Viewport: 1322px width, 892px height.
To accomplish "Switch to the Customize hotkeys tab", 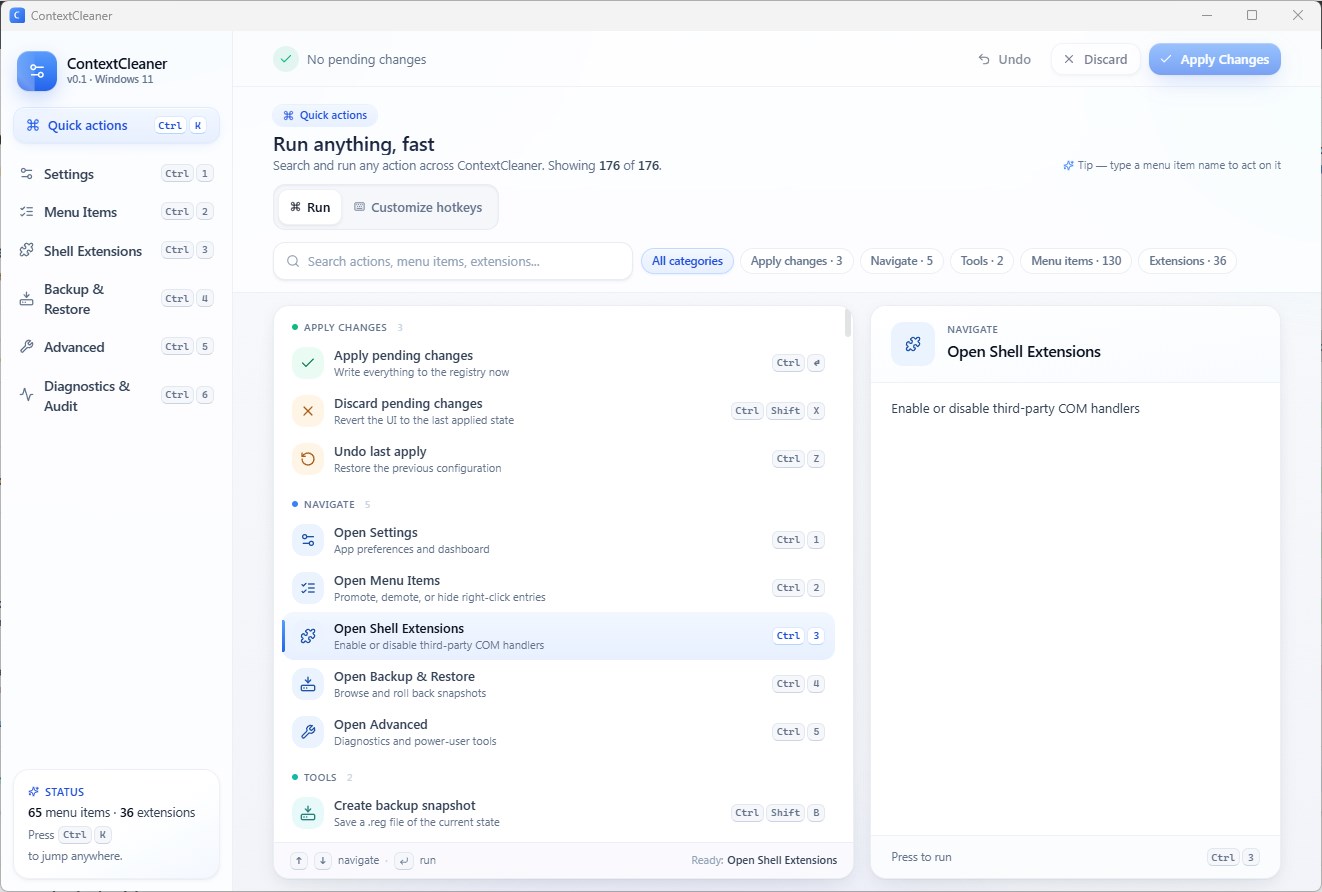I will point(418,207).
